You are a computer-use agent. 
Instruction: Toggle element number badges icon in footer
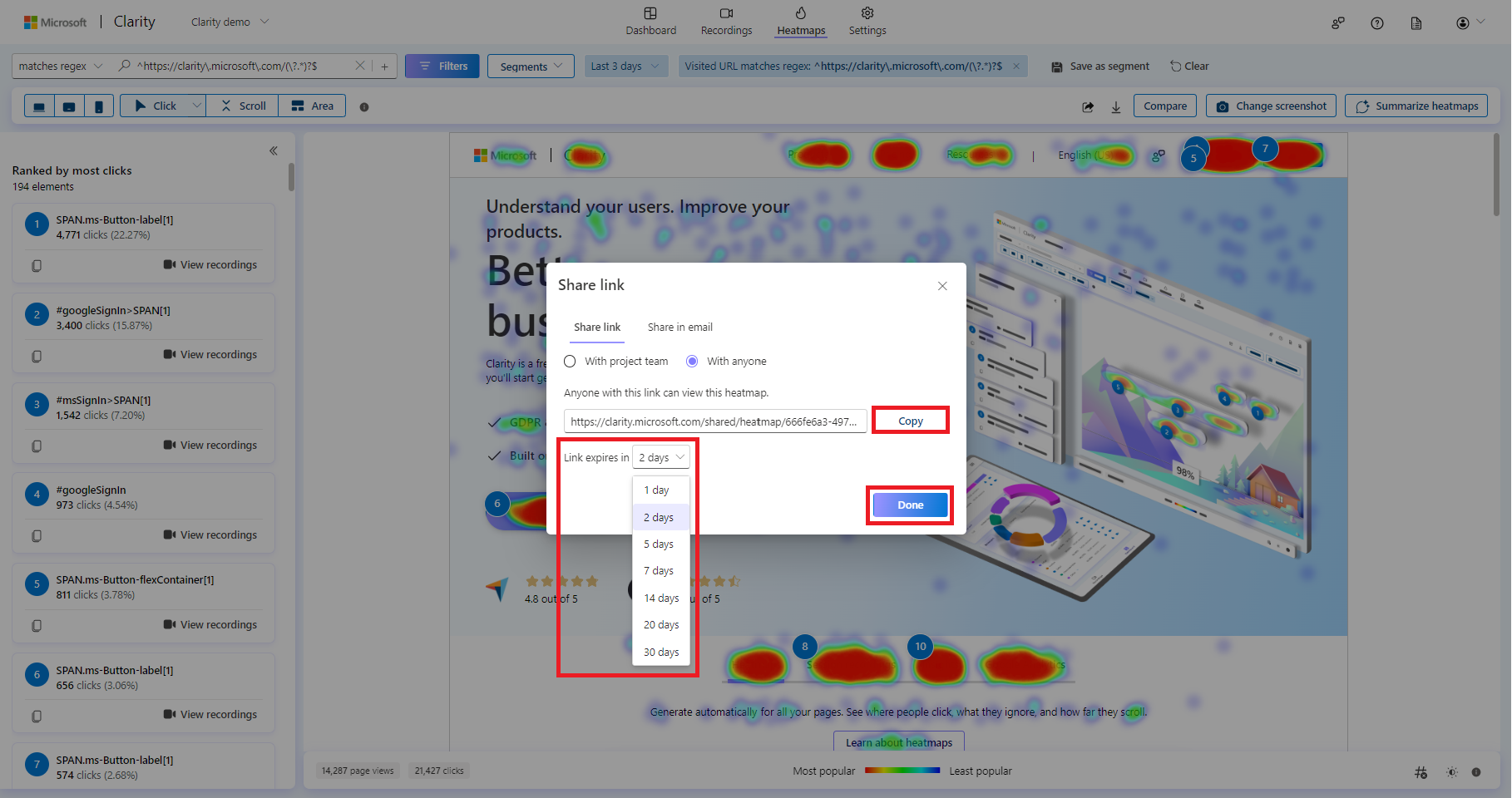[x=1421, y=772]
